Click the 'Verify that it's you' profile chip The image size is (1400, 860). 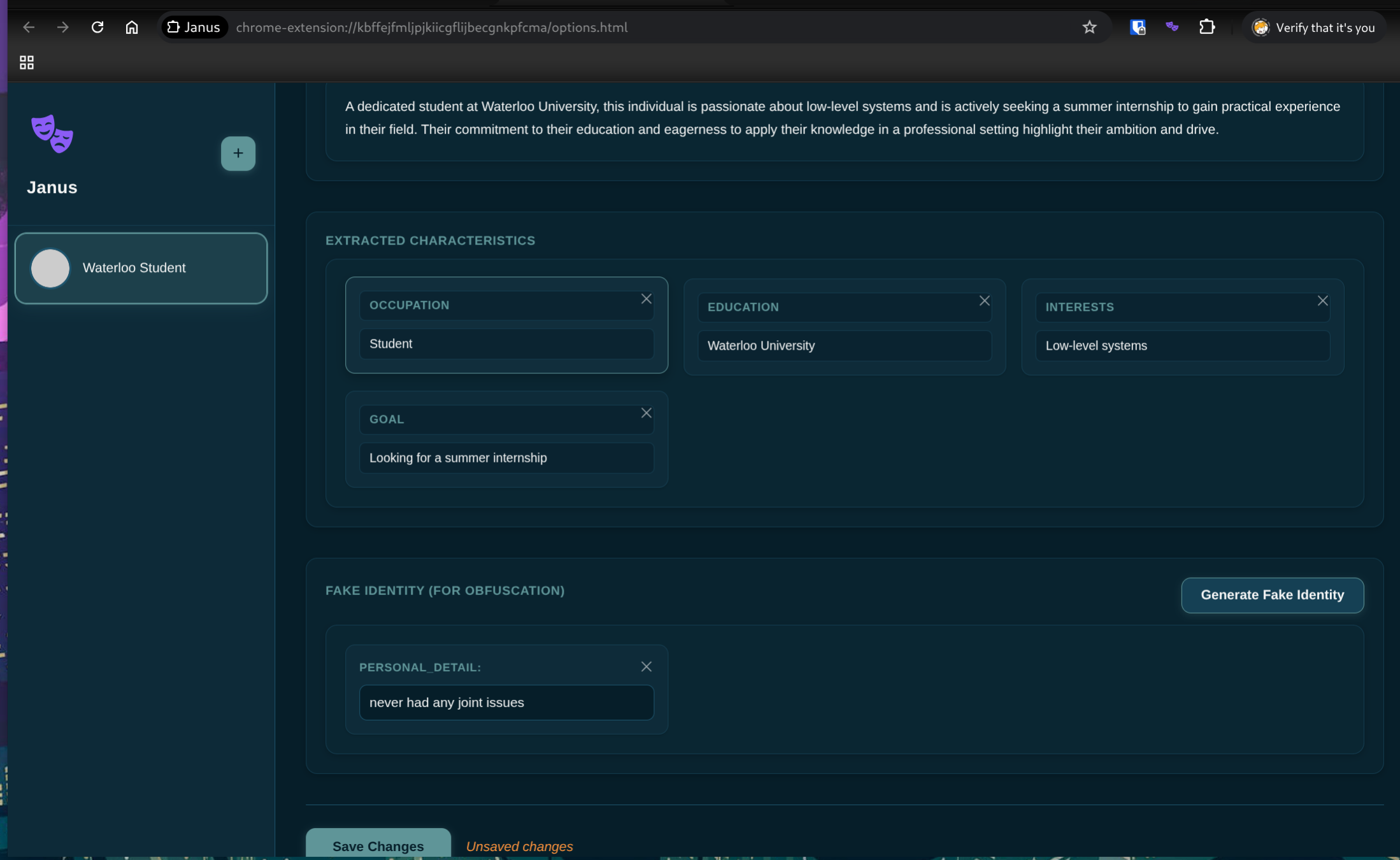click(x=1313, y=27)
